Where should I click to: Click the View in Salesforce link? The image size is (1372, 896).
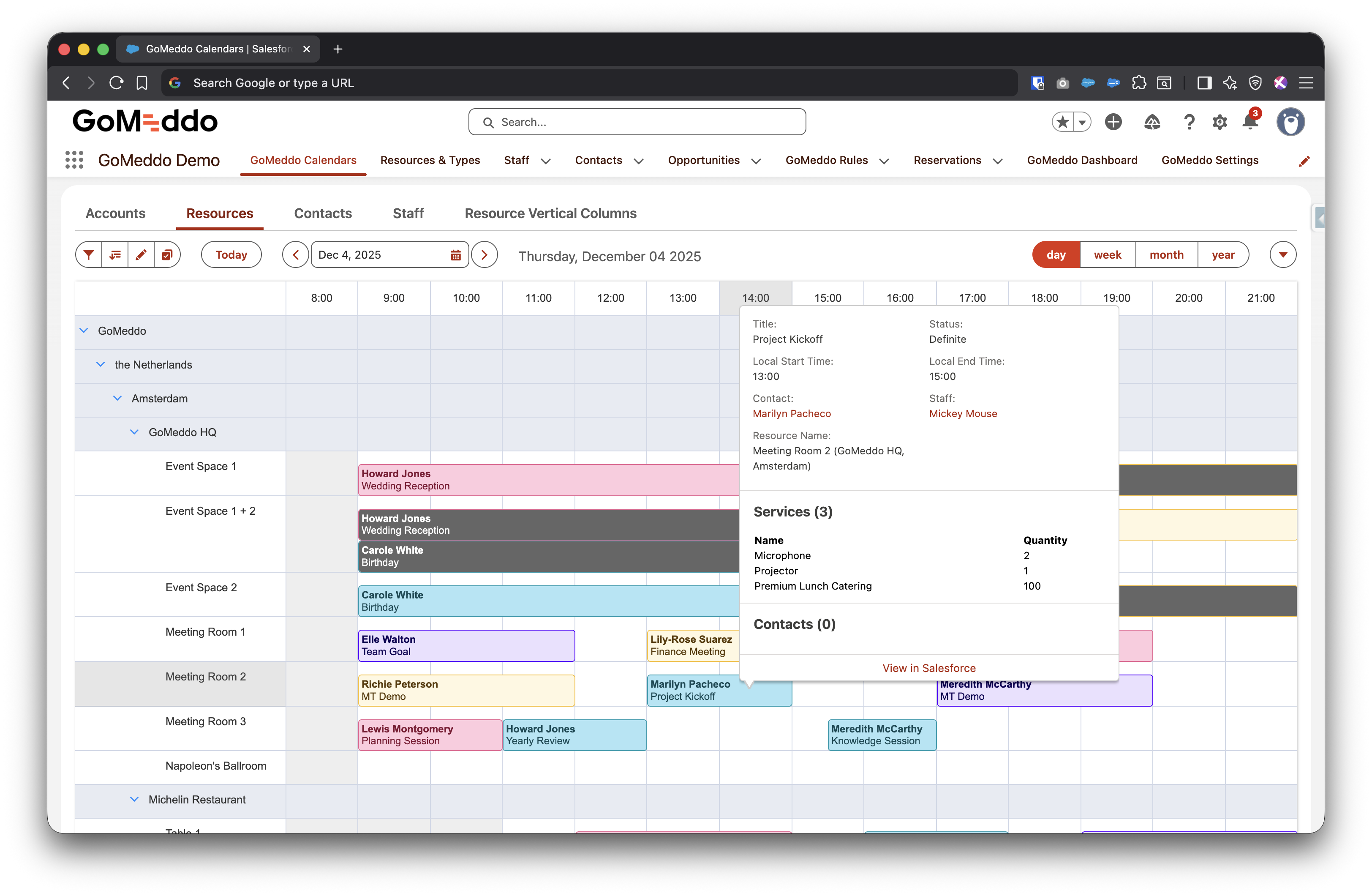tap(928, 667)
